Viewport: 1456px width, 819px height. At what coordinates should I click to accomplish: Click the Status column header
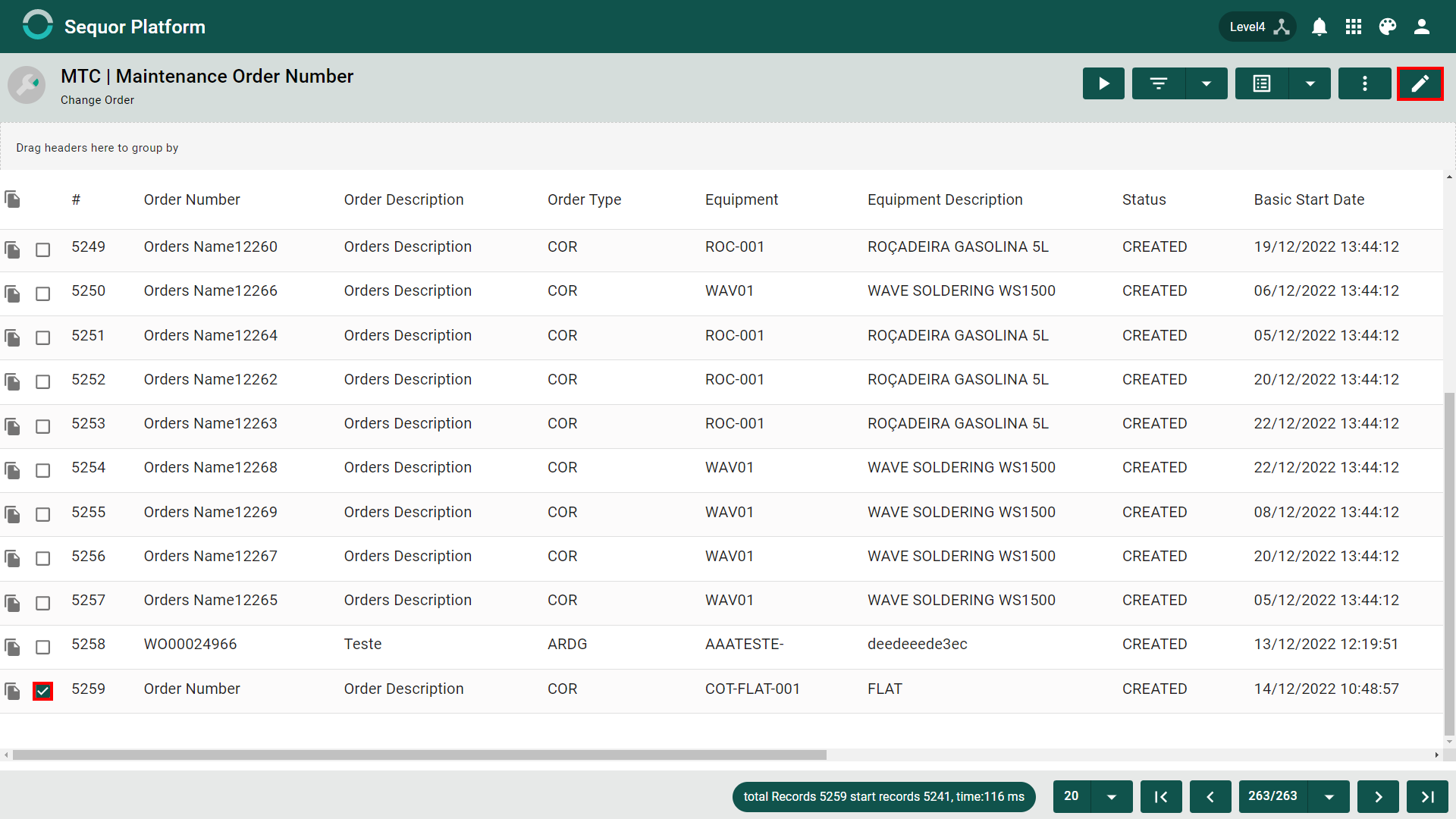[x=1144, y=199]
